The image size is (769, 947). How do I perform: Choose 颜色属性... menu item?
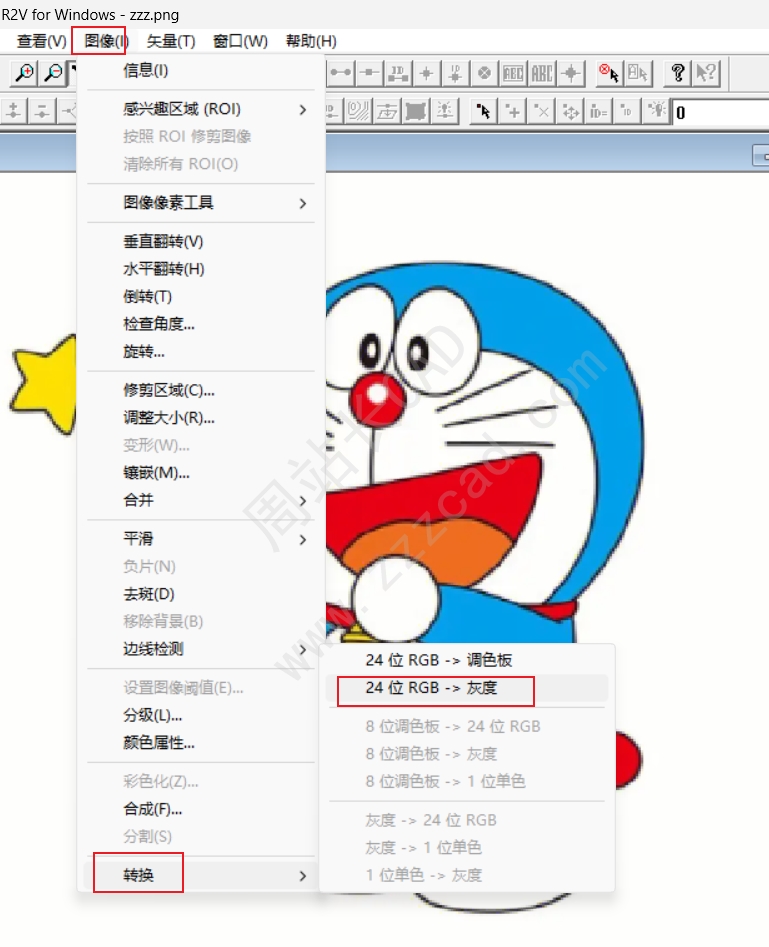click(x=201, y=743)
